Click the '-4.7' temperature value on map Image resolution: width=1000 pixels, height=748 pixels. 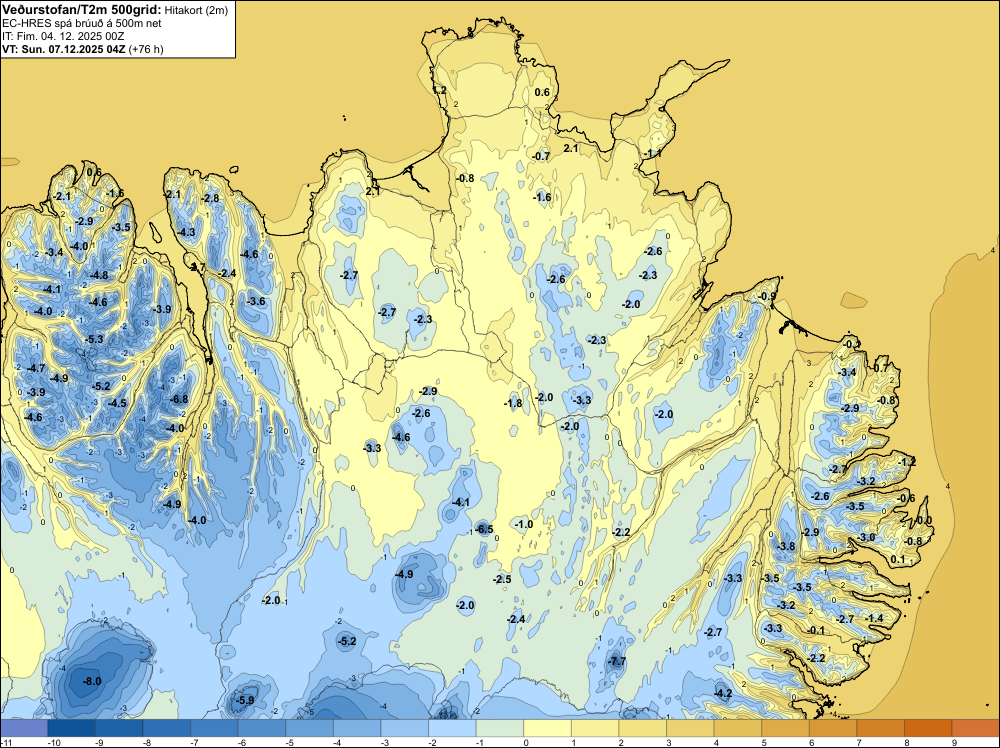click(36, 368)
